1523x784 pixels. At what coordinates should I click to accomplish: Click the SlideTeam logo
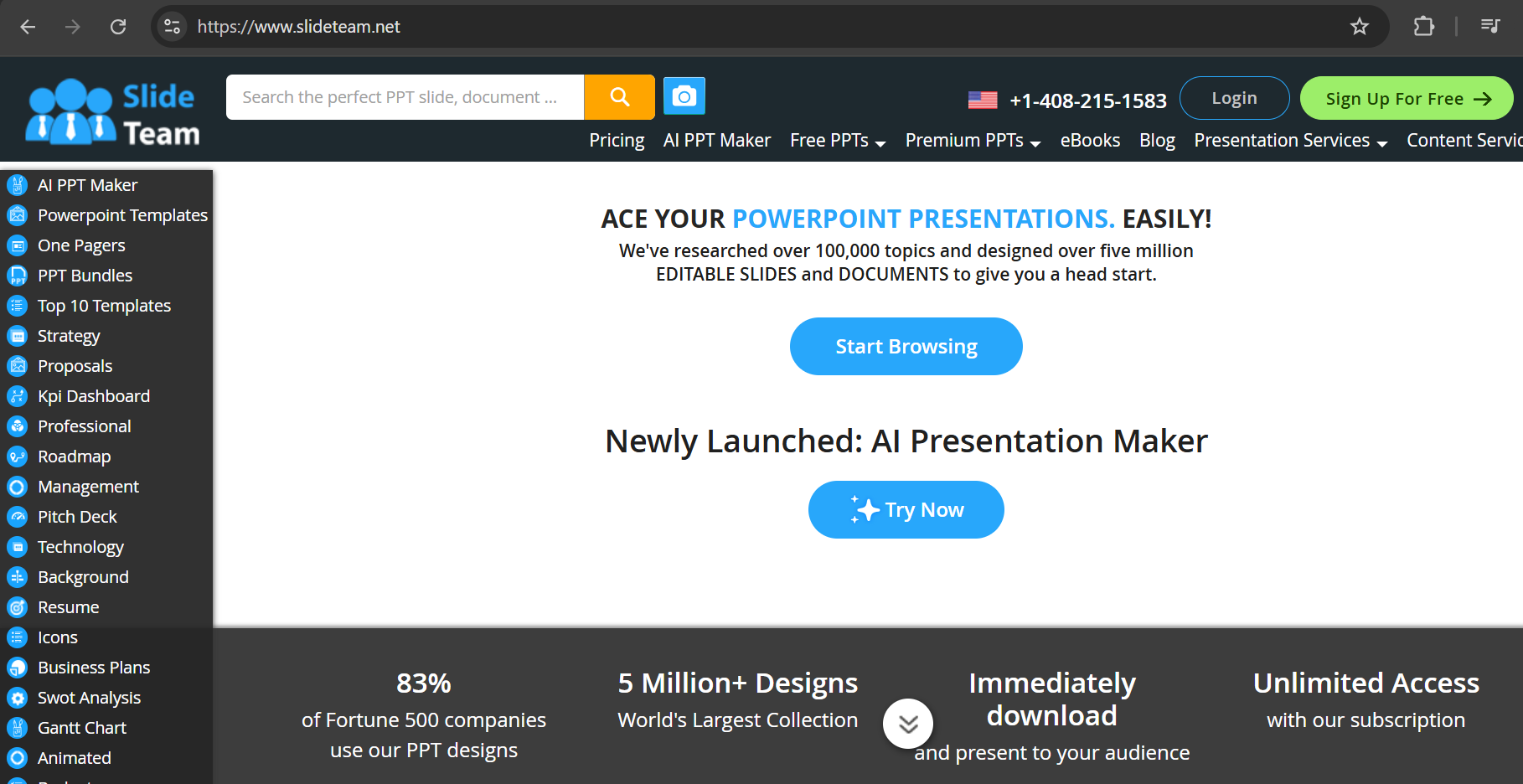click(x=113, y=112)
